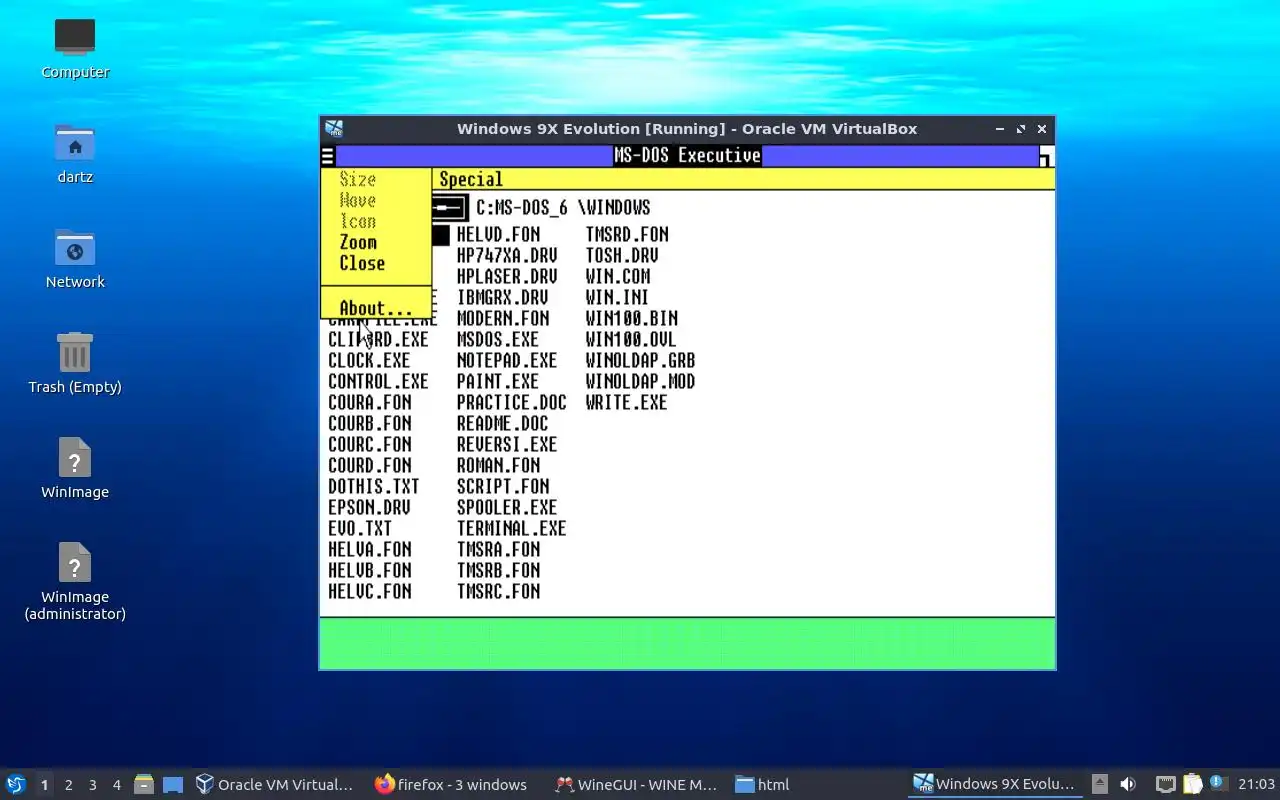Select file IBMGRX.DRV
The width and height of the screenshot is (1280, 800).
[502, 298]
